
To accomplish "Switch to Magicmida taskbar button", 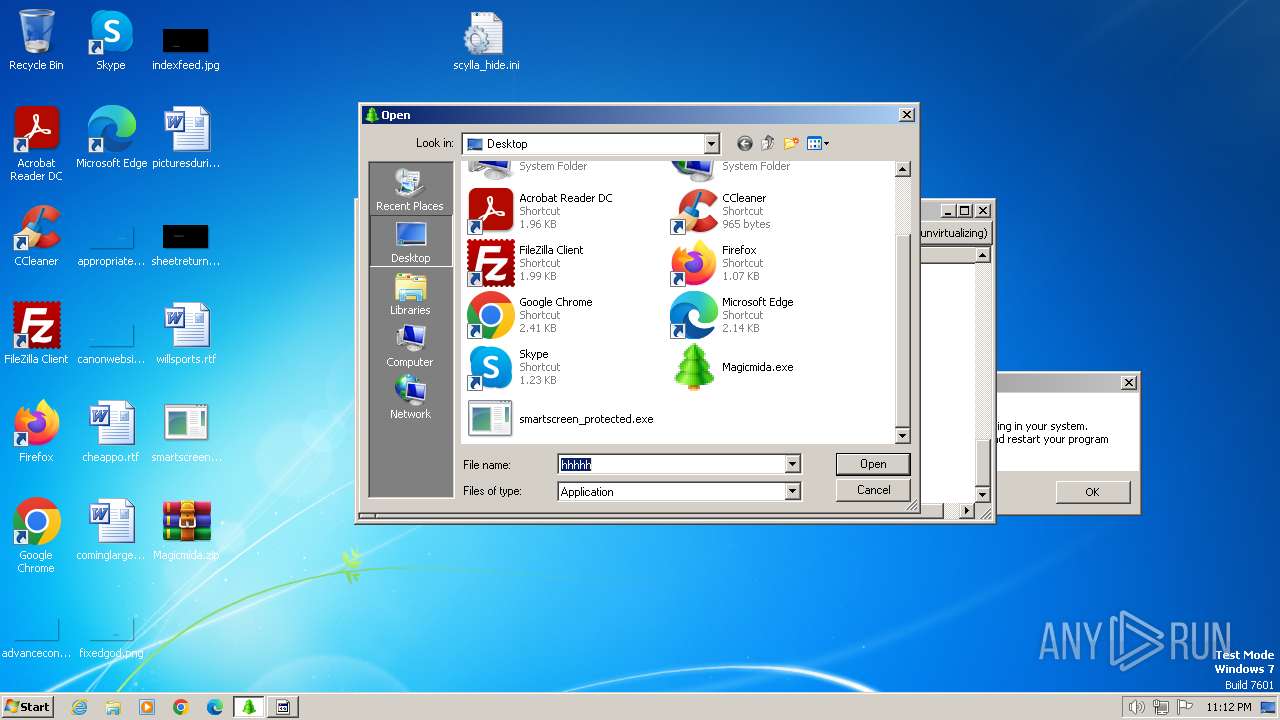I will pyautogui.click(x=249, y=707).
